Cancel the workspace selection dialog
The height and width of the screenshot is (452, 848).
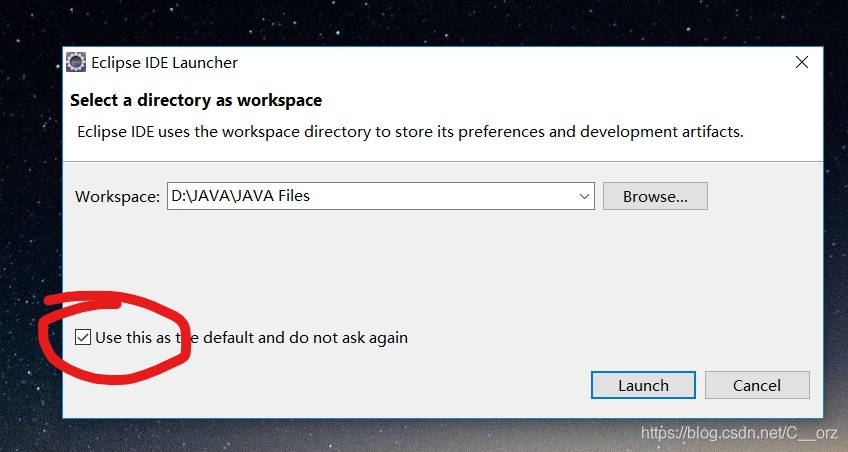[x=757, y=385]
